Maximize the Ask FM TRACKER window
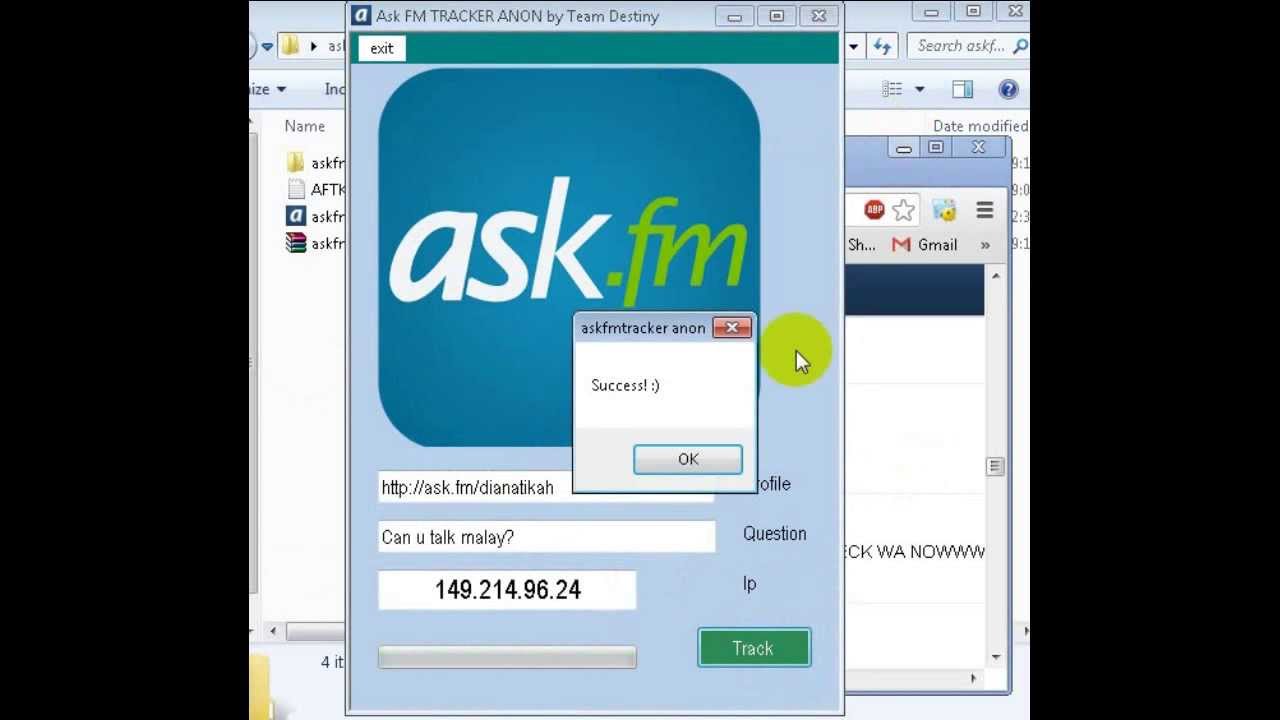The height and width of the screenshot is (720, 1280). pos(777,16)
